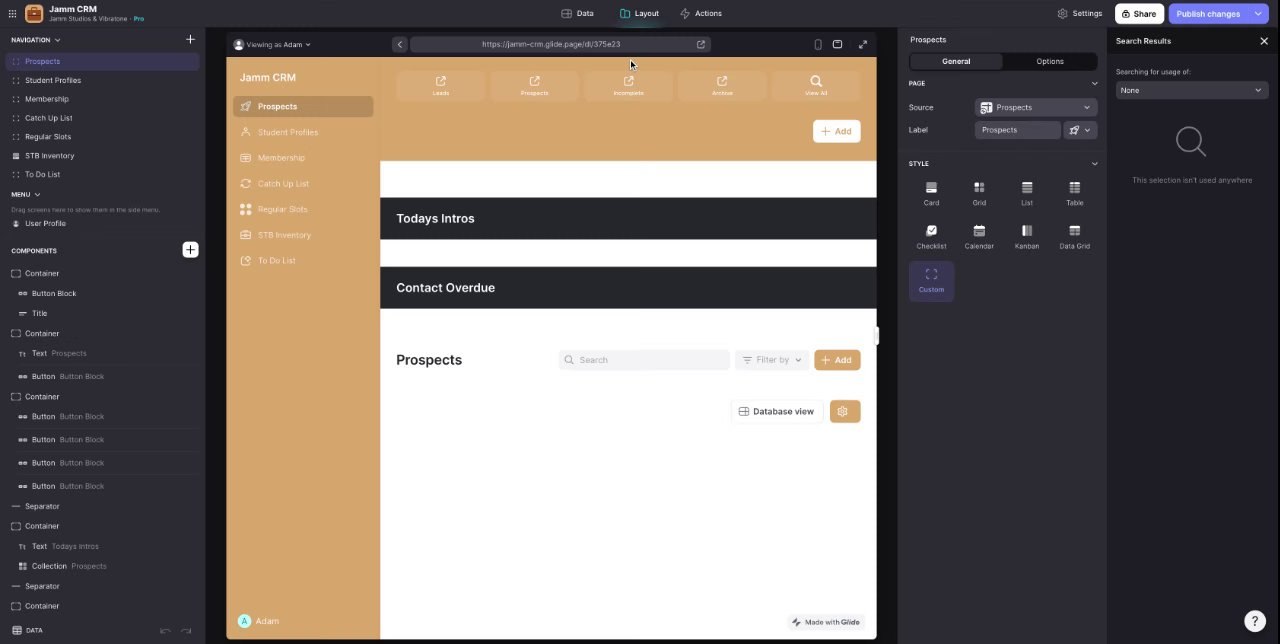Image resolution: width=1280 pixels, height=644 pixels.
Task: Open Settings
Action: click(1079, 14)
